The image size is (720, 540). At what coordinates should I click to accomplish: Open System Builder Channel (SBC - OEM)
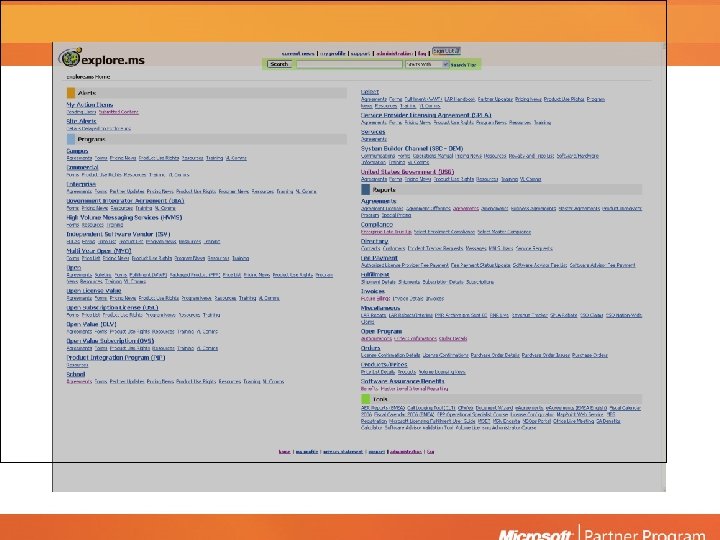pos(412,149)
